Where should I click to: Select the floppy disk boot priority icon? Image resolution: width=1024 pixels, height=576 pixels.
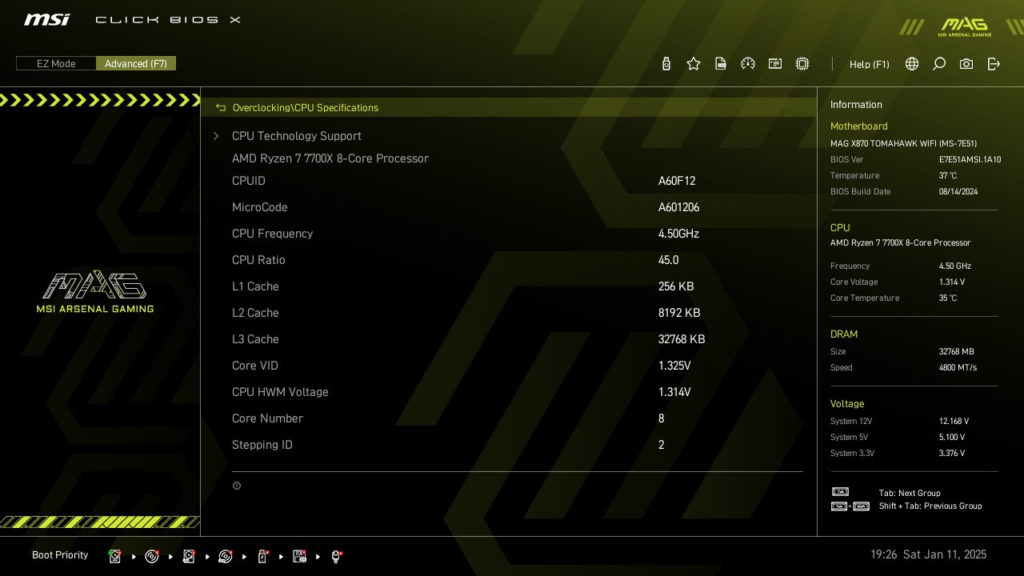[x=299, y=556]
